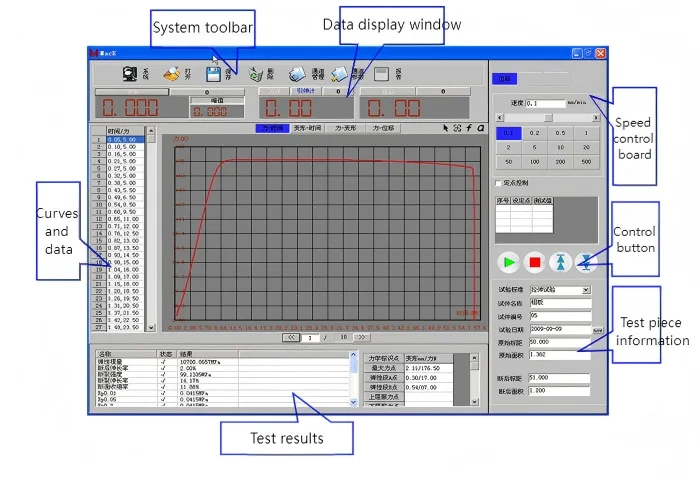Click the test results list scroll-down arrow
The height and width of the screenshot is (480, 700).
(354, 402)
